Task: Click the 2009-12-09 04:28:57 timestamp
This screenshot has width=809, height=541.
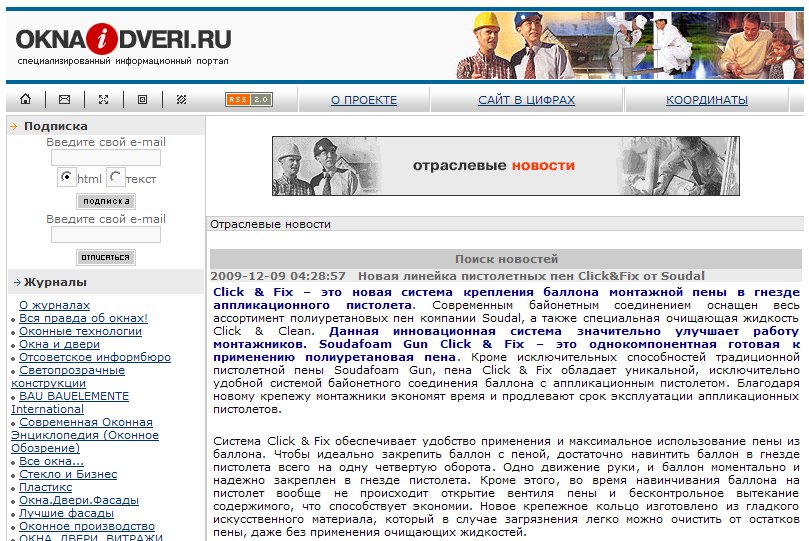Action: pos(278,276)
